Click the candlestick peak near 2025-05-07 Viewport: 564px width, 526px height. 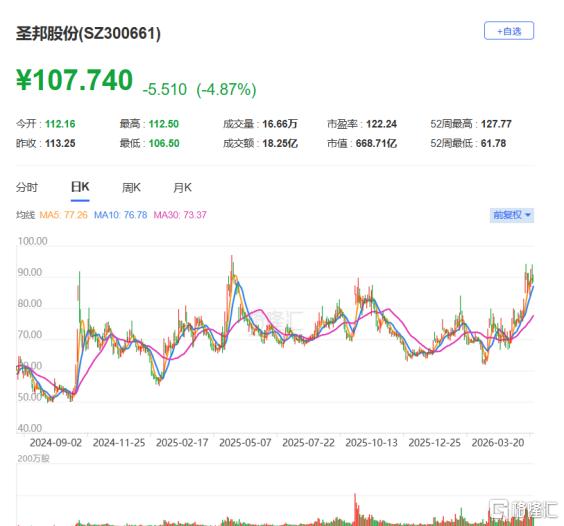tap(232, 266)
